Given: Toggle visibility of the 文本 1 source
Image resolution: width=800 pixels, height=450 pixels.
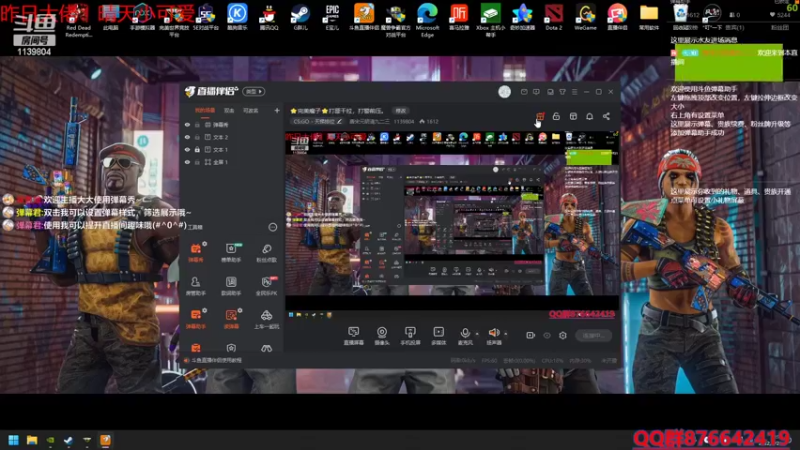Looking at the screenshot, I should [x=187, y=149].
